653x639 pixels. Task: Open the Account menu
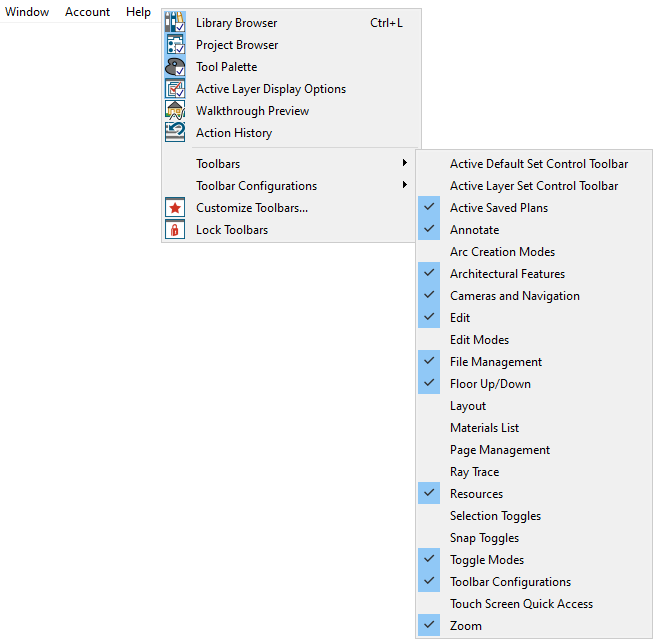pyautogui.click(x=87, y=12)
